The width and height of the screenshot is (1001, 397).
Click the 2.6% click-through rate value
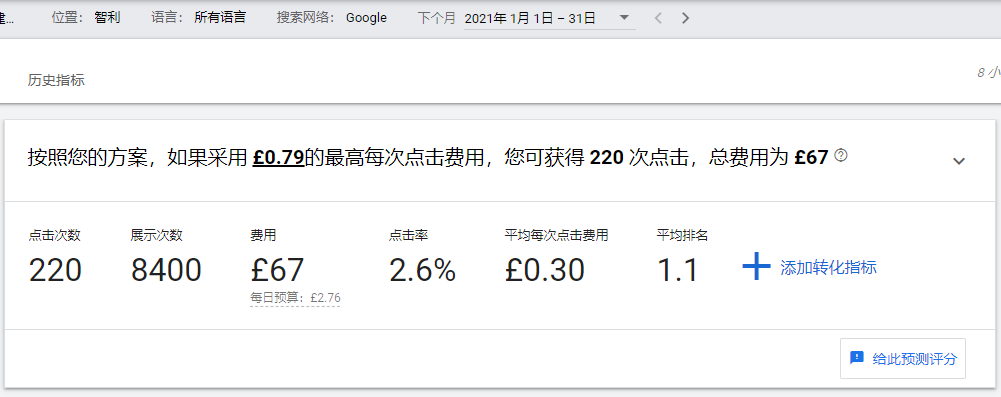(x=423, y=270)
